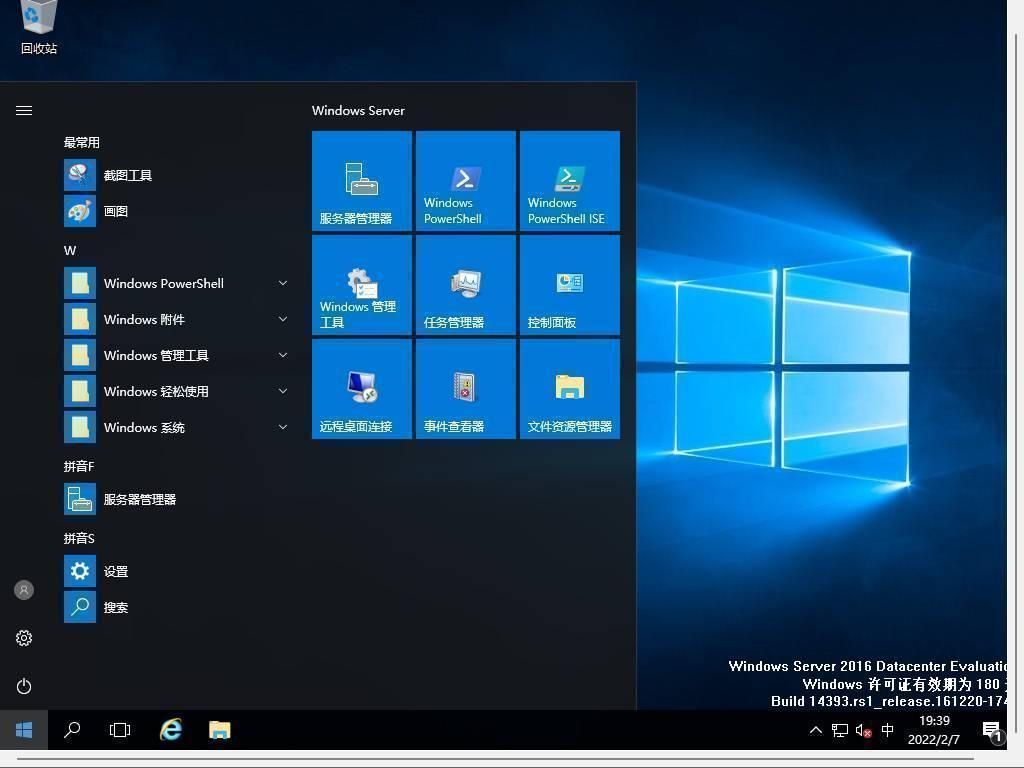
Task: Open the Windows 管理工具 tile
Action: point(362,285)
